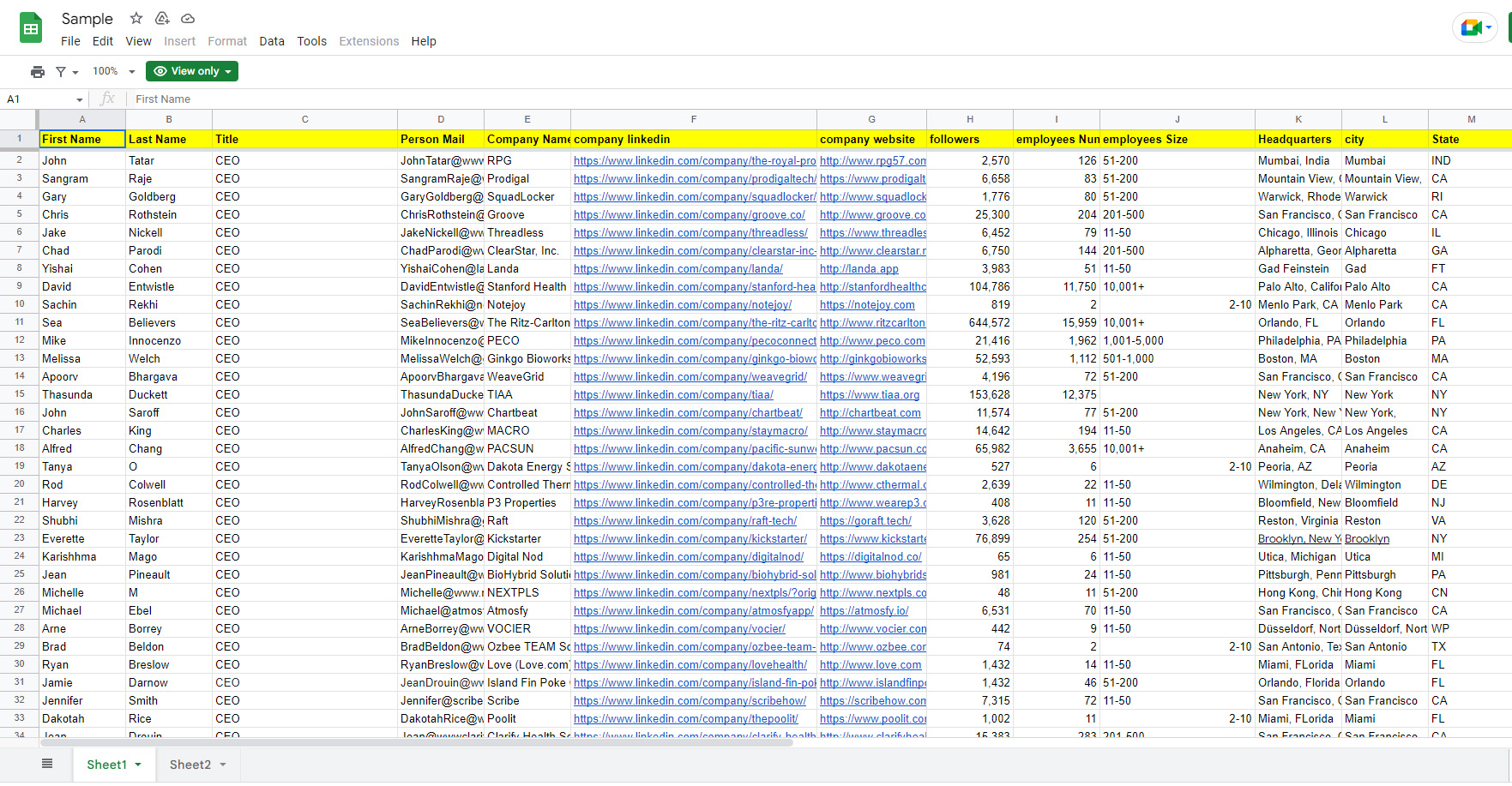This screenshot has width=1512, height=786.
Task: Select the State header cell
Action: click(x=1470, y=139)
